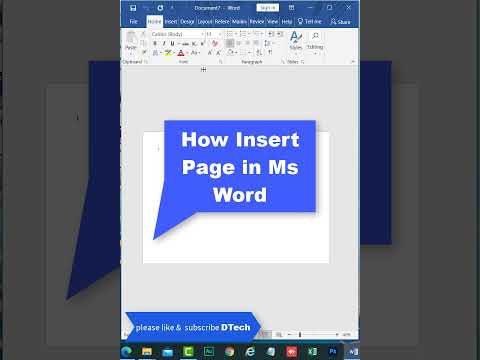Open Microsoft Edge from taskbar
The image size is (480, 360).
[x=126, y=351]
